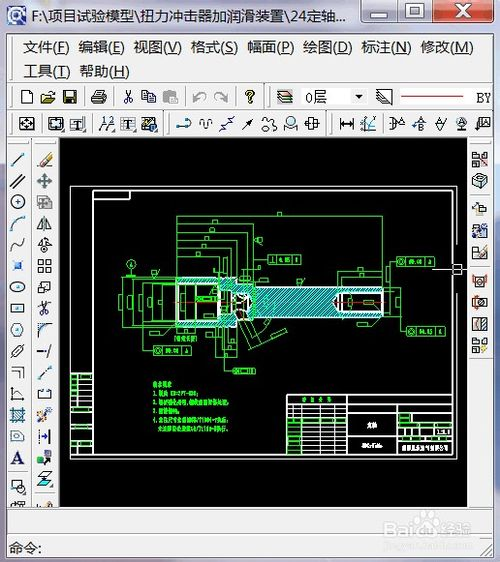Screen dimensions: 500x562
Task: Open the 文件(F) menu
Action: (46, 48)
